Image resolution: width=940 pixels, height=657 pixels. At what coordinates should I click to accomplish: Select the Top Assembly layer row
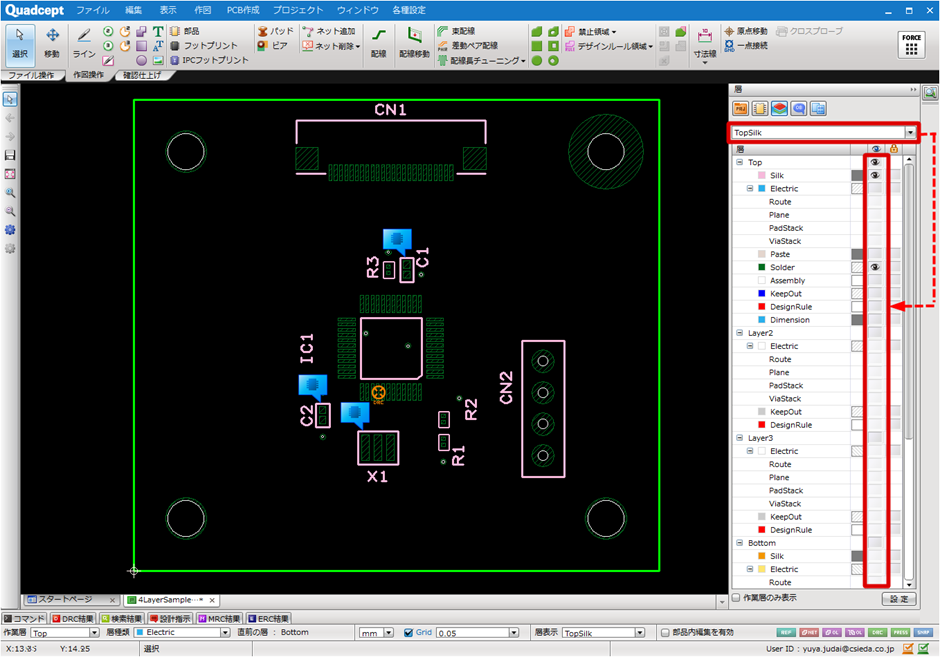787,281
